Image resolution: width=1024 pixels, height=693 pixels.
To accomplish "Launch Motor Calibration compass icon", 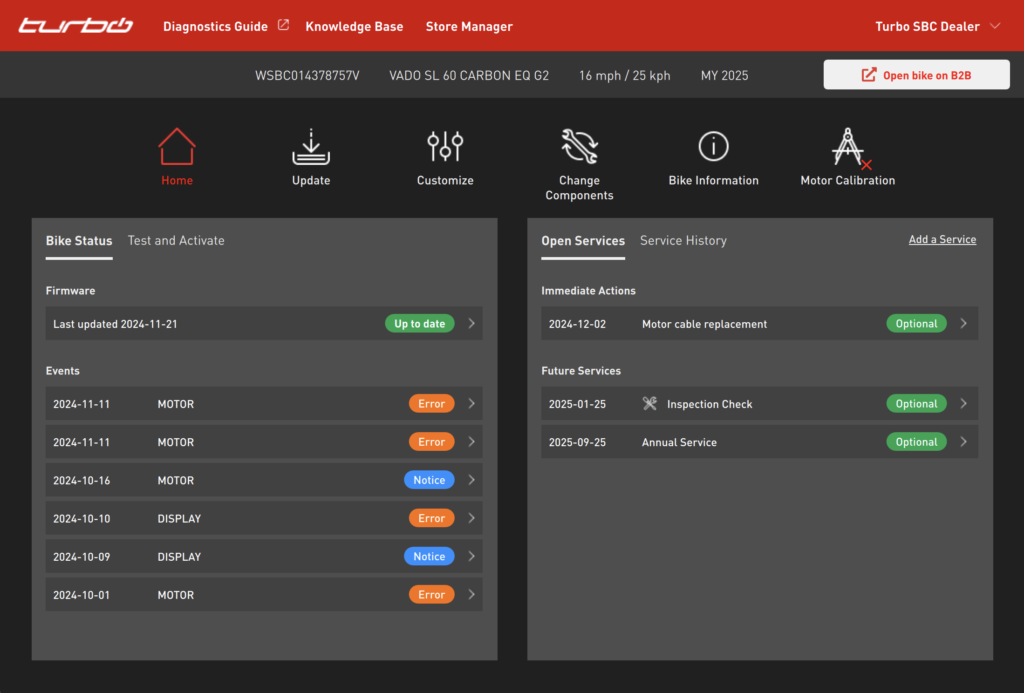I will click(x=848, y=147).
